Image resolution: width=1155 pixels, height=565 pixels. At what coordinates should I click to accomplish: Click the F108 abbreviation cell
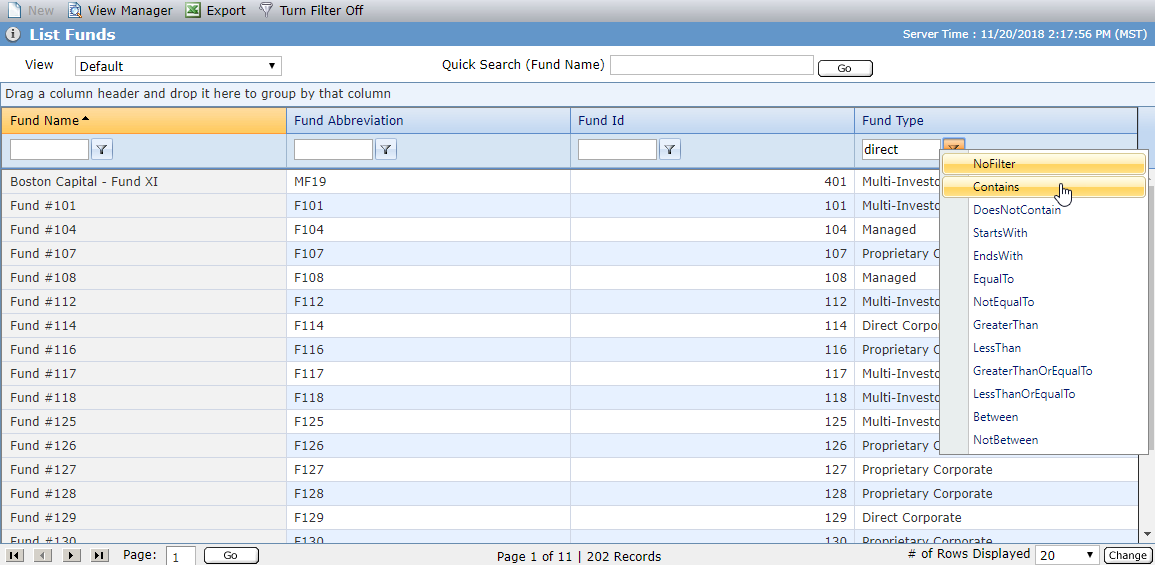point(428,278)
